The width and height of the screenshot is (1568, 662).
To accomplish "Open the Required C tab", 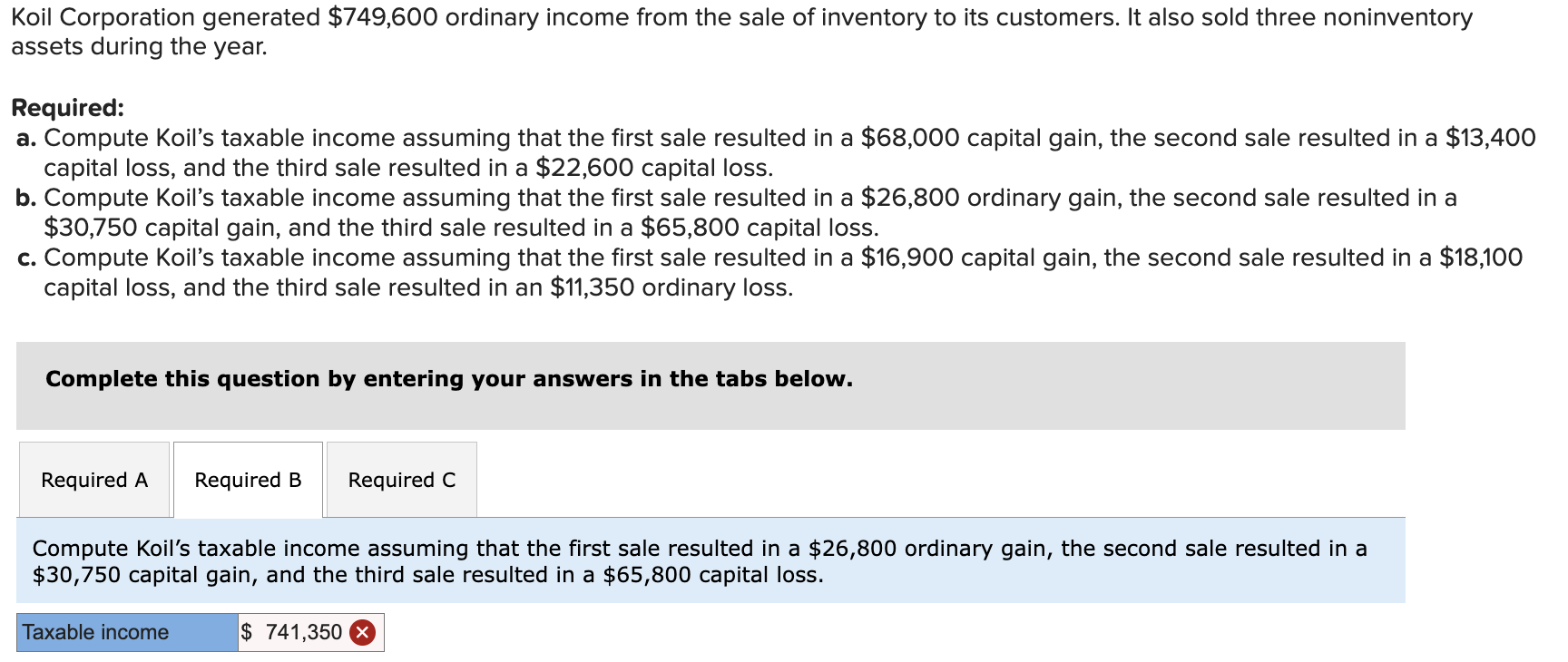I will tap(402, 479).
